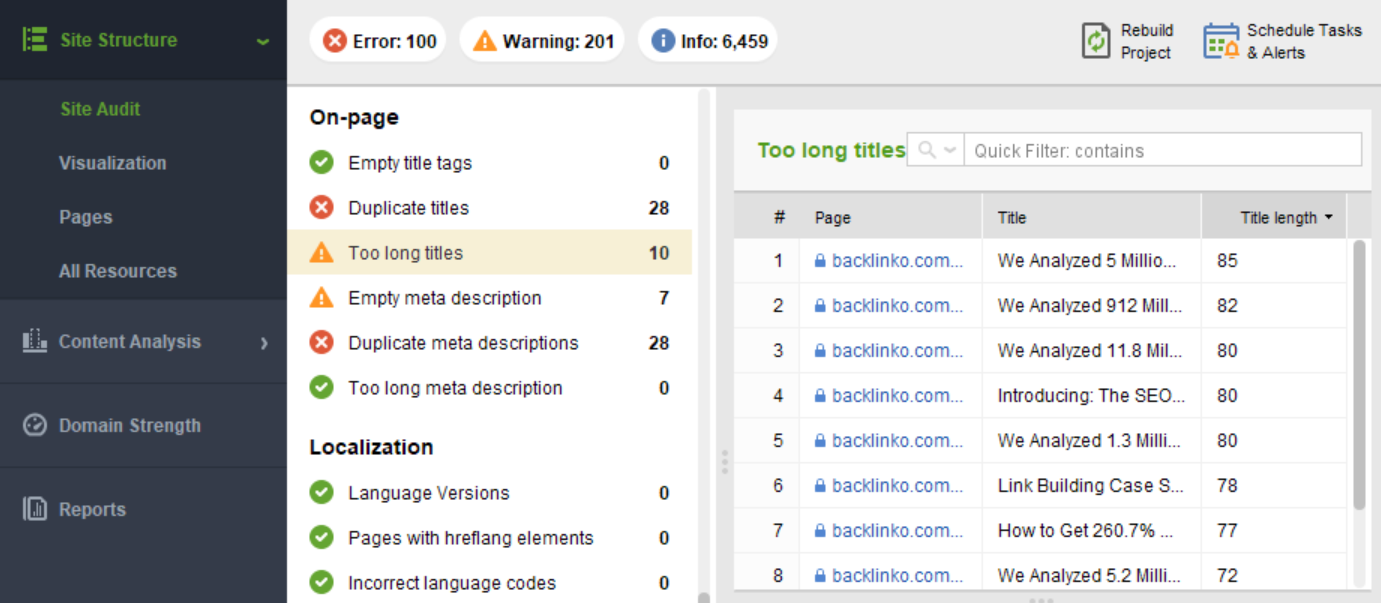
Task: Open the Visualization menu item
Action: coord(113,163)
